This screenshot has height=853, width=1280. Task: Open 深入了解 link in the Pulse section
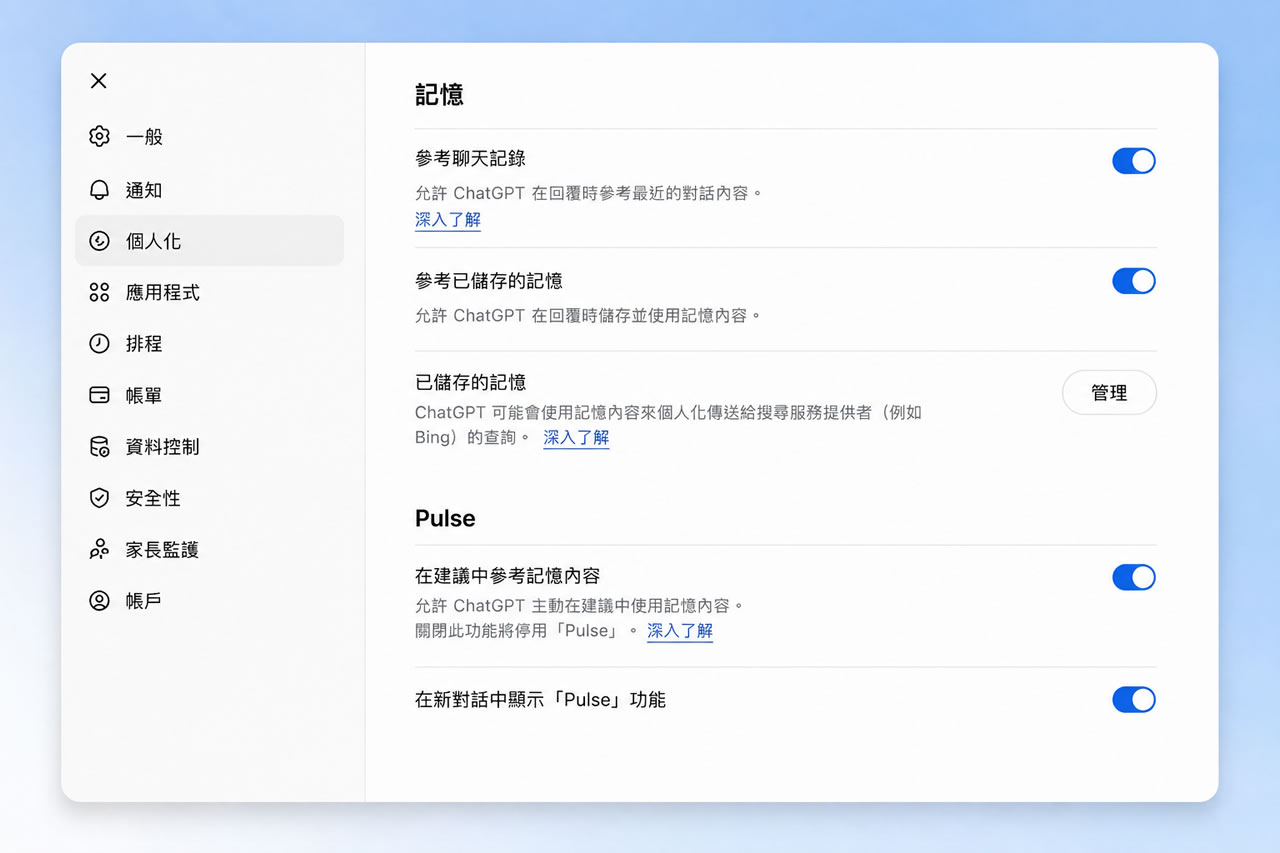680,631
